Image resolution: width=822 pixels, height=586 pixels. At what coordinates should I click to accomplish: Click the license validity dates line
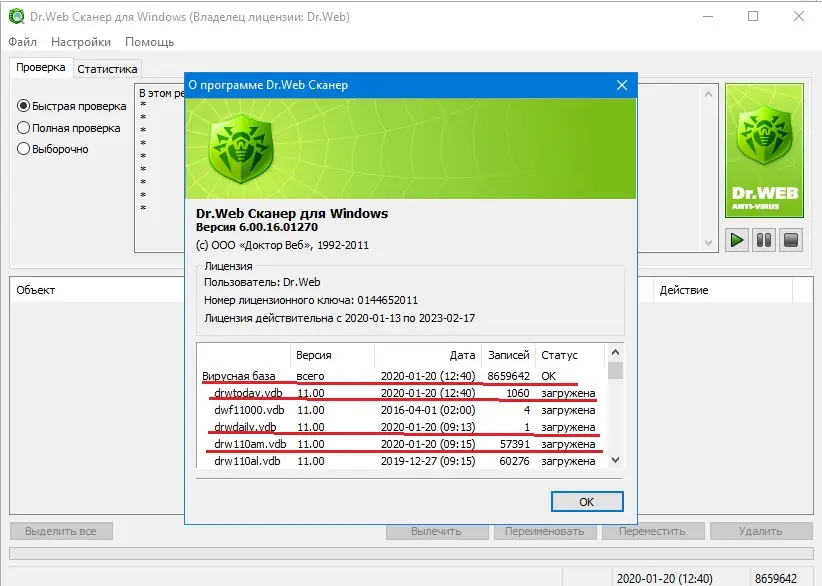click(x=340, y=318)
